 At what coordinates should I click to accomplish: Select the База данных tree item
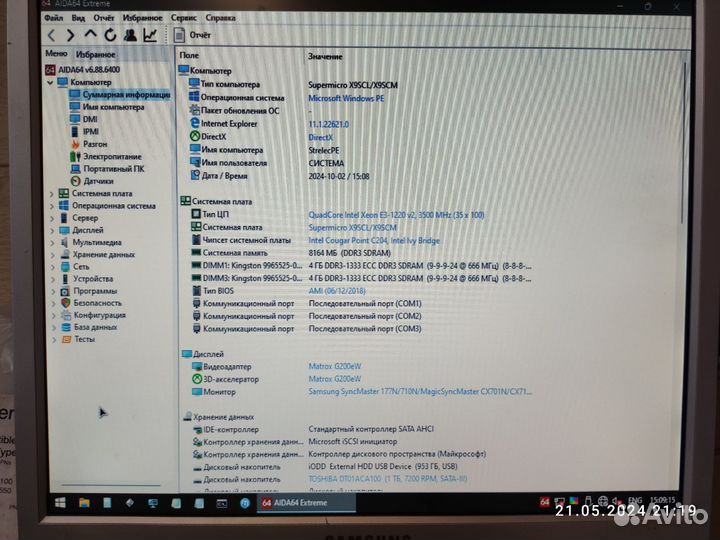(x=90, y=327)
